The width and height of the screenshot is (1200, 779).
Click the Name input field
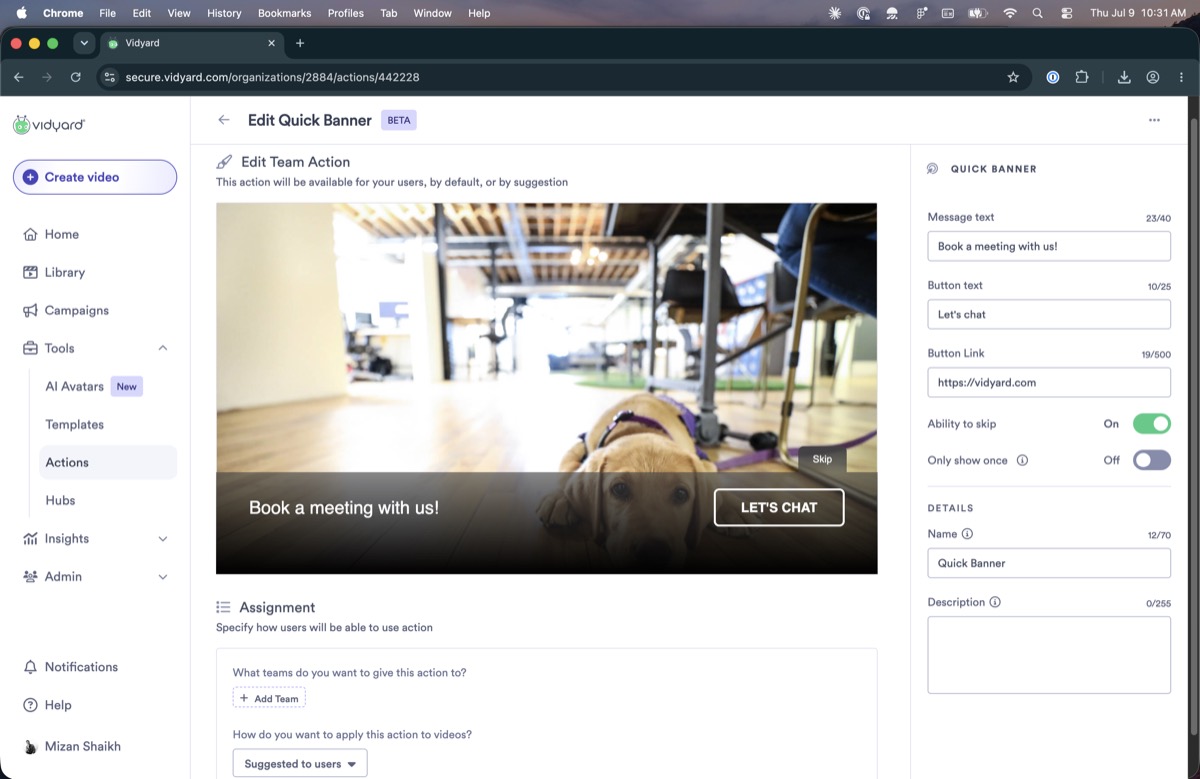coord(1049,563)
